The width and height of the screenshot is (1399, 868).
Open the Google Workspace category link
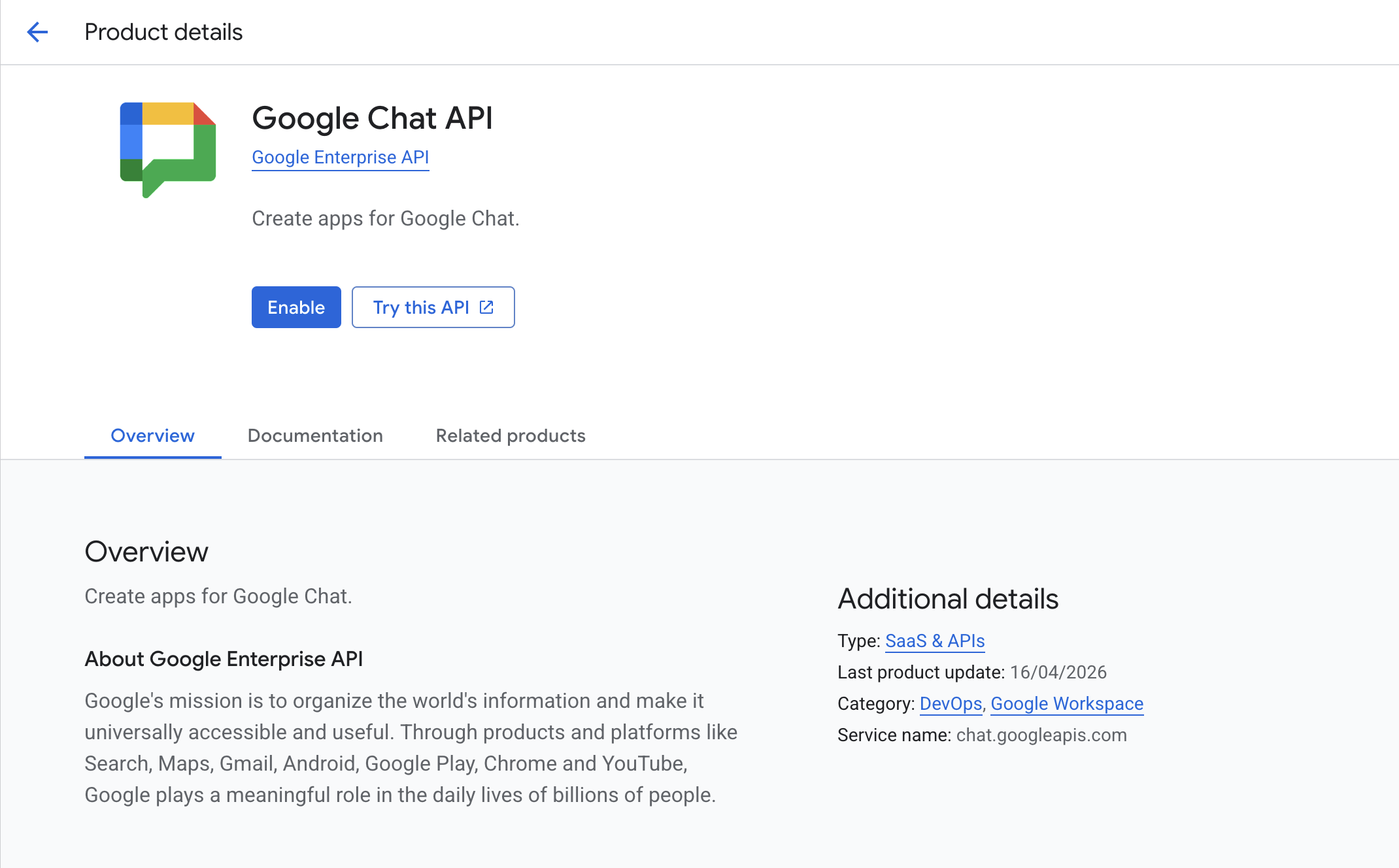click(1067, 704)
